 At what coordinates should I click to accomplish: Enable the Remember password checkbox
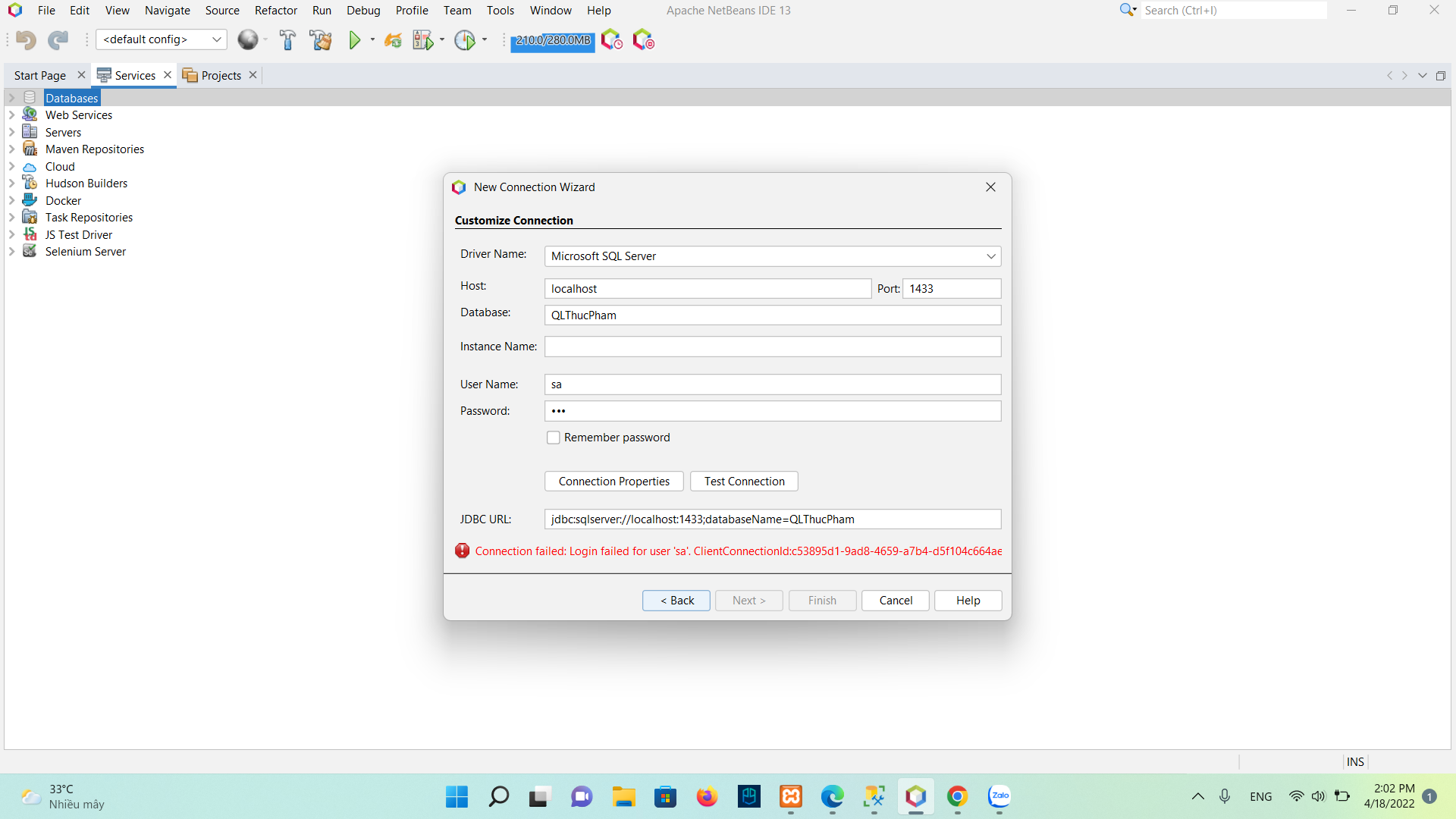pyautogui.click(x=554, y=438)
